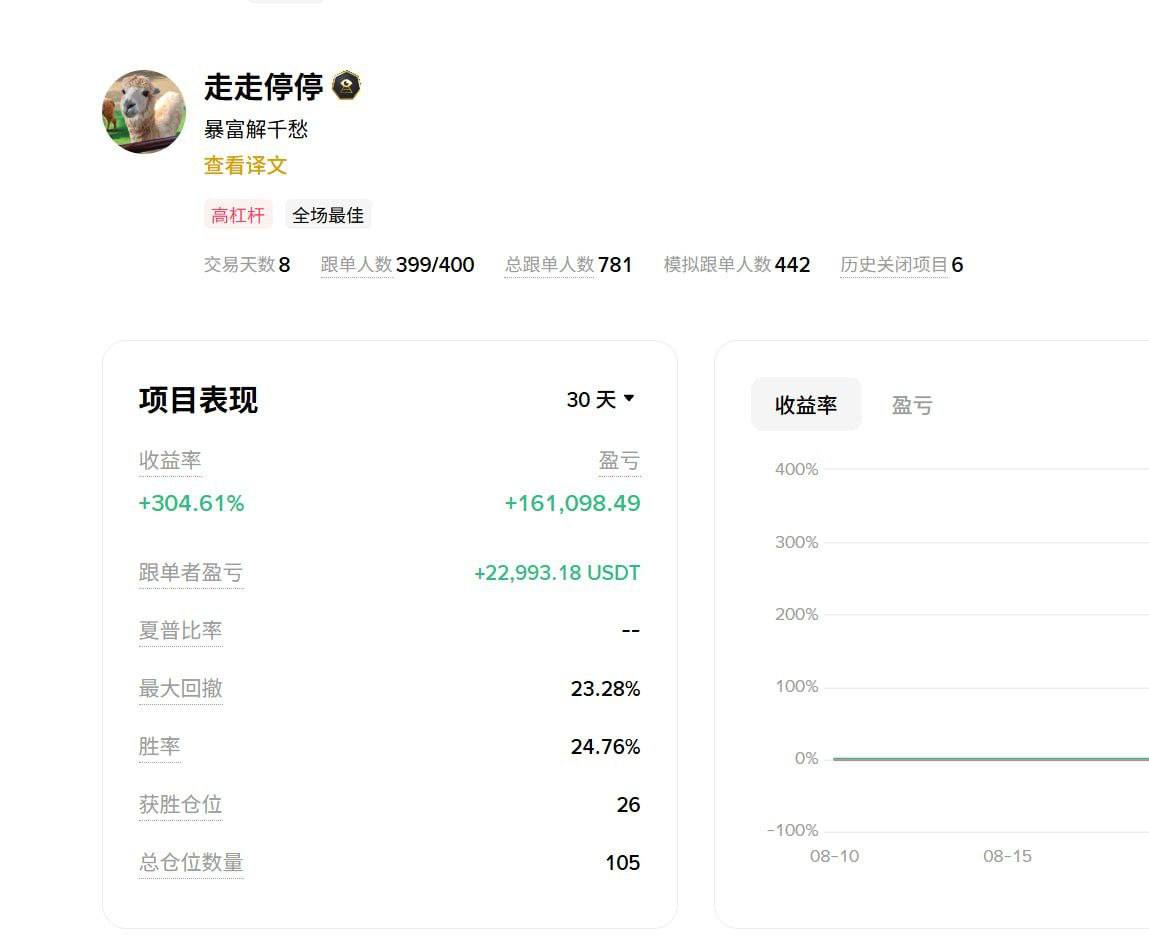Click the +304.61% return figure
The image size is (1149, 938).
click(191, 503)
